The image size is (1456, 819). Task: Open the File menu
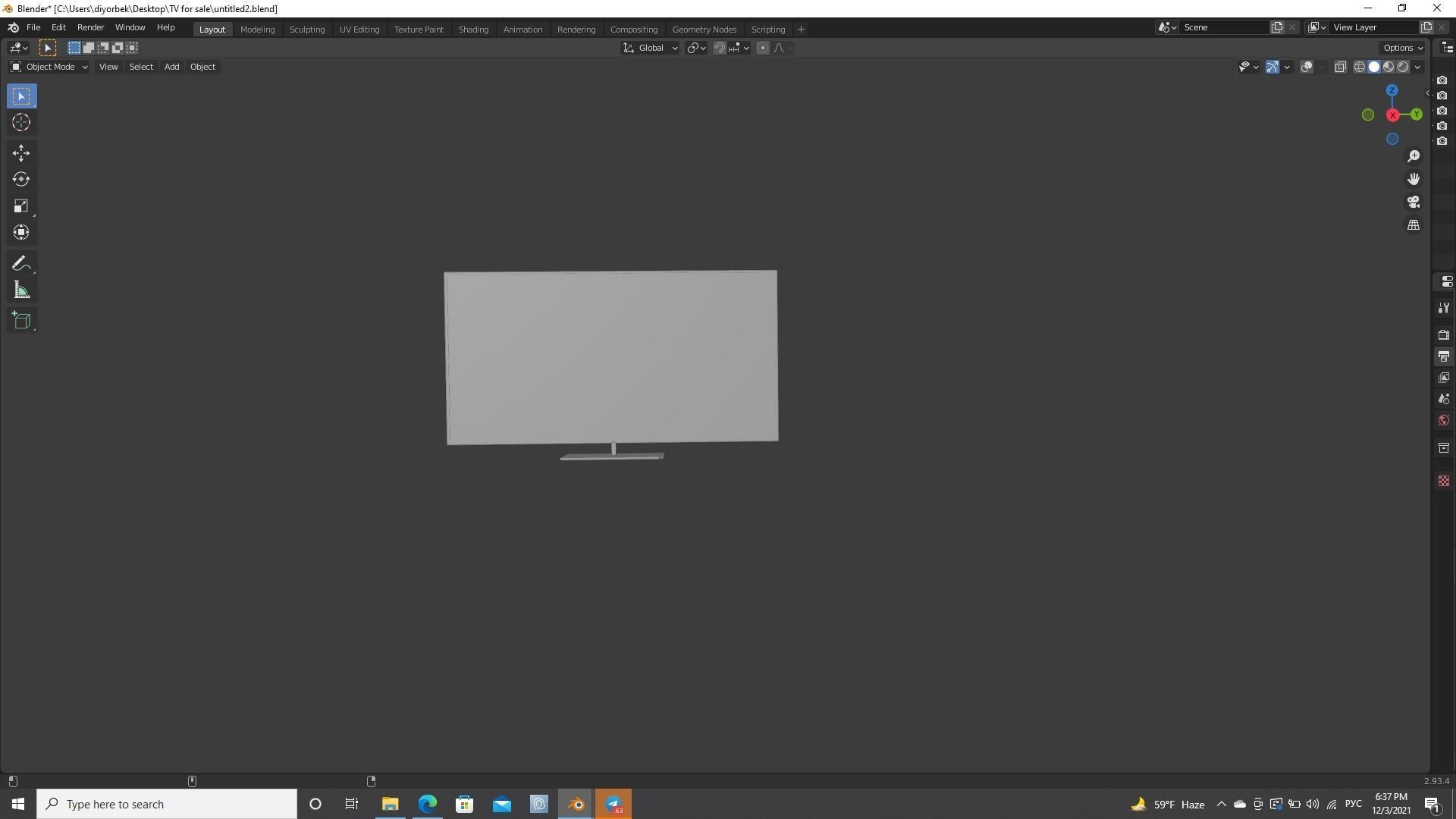33,27
